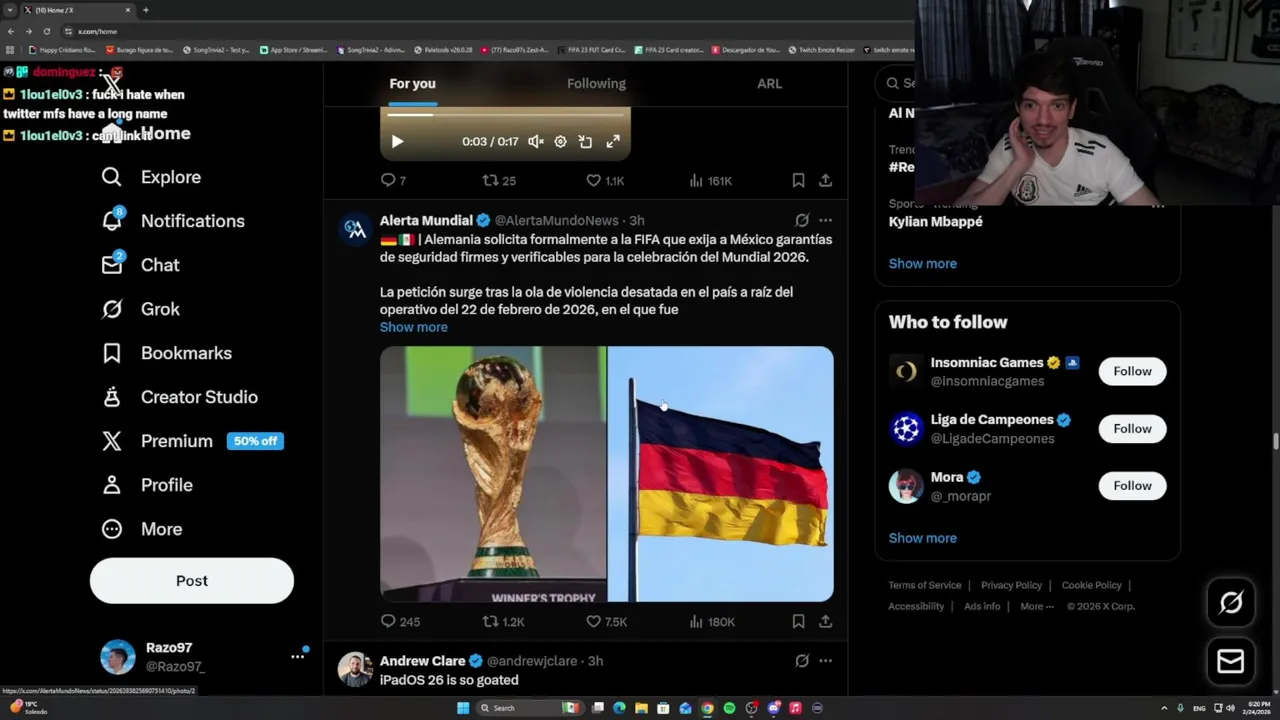The width and height of the screenshot is (1280, 720).
Task: Open the World Cup trophy image
Action: (x=493, y=474)
